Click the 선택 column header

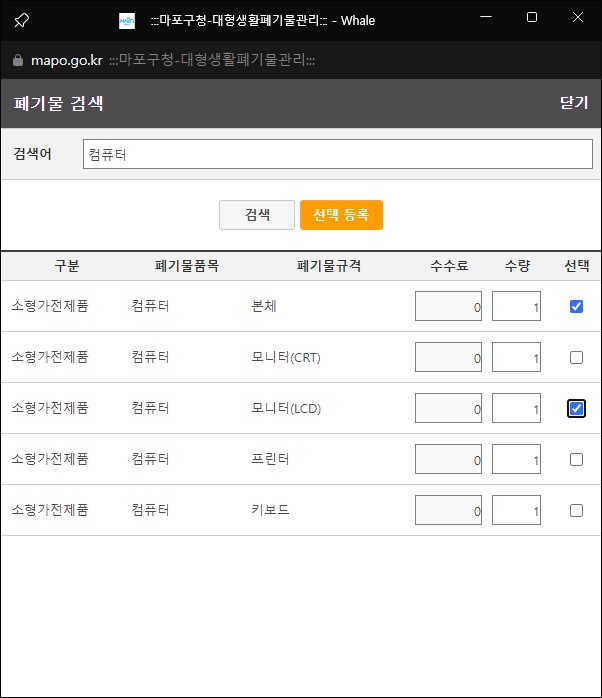click(577, 266)
